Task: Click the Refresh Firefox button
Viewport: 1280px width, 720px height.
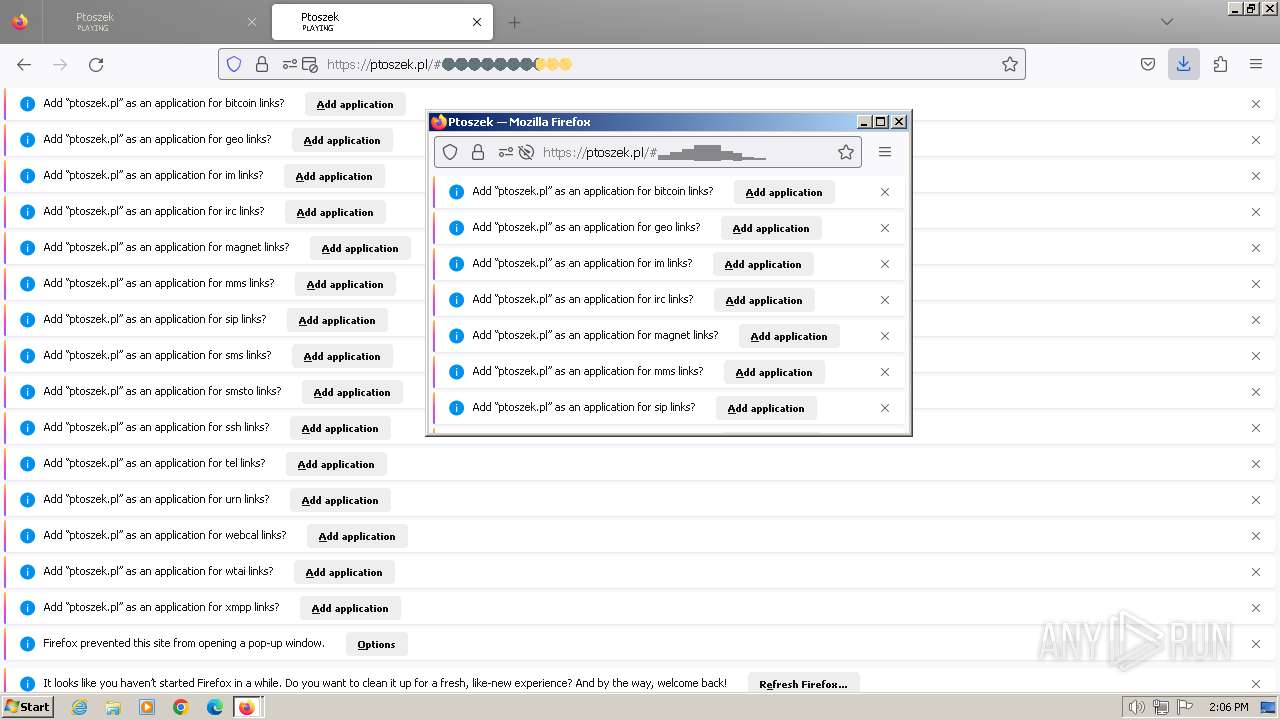Action: (x=803, y=684)
